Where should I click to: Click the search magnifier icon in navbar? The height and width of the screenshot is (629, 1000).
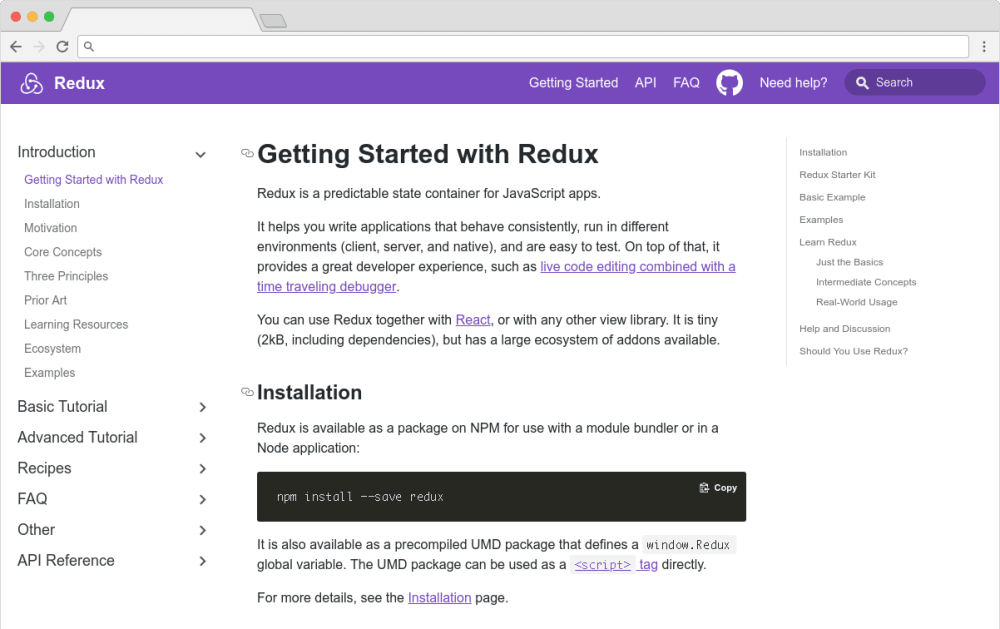click(862, 83)
